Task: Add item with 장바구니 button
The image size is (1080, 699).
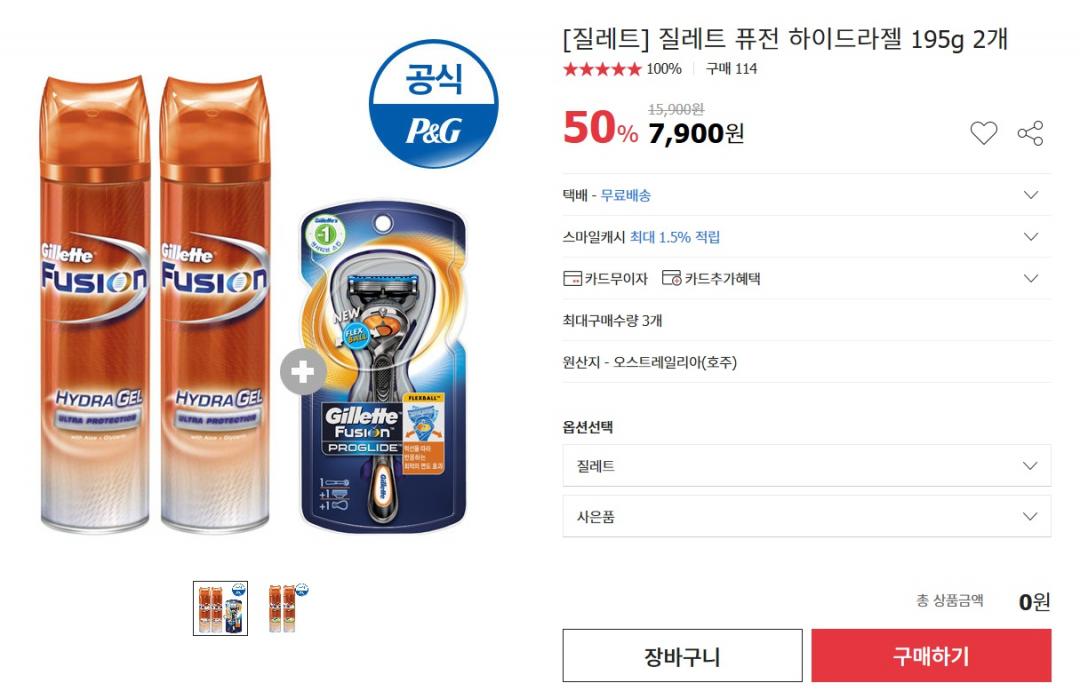Action: click(682, 656)
